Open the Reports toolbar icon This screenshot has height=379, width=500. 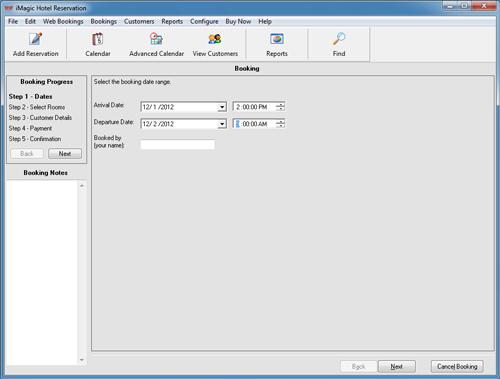[x=277, y=39]
